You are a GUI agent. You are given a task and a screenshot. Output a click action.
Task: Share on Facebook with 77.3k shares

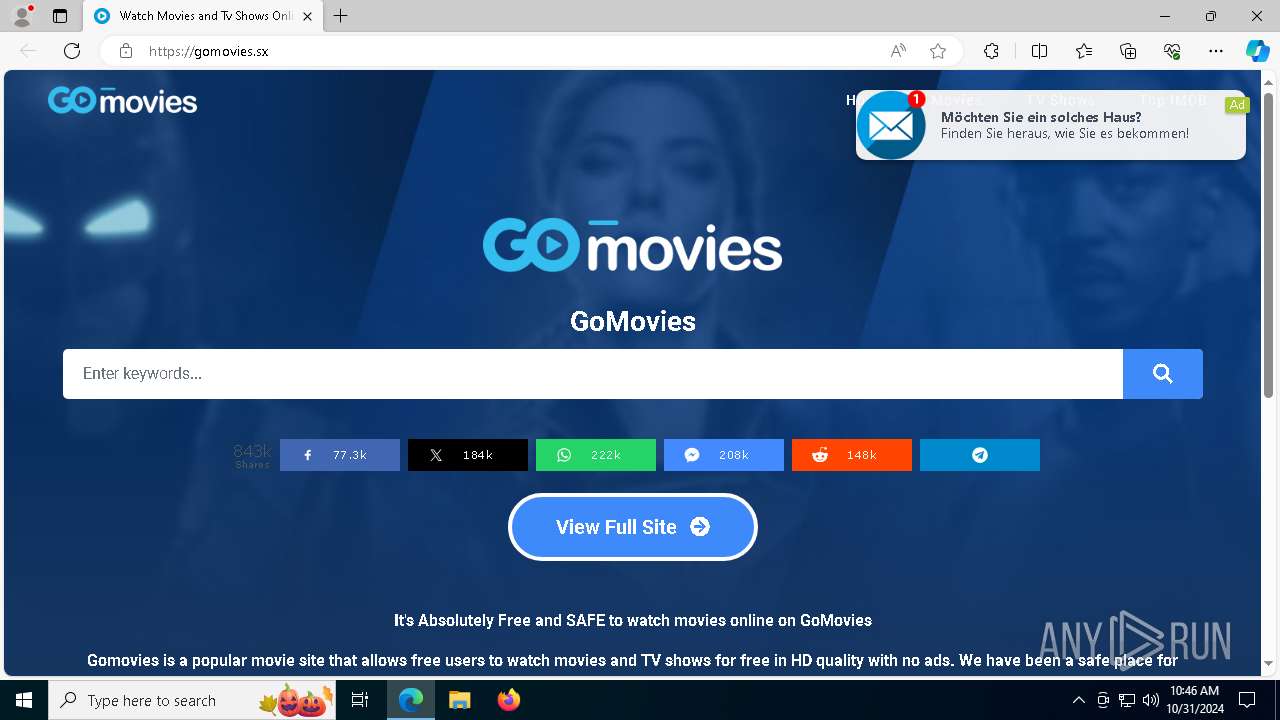340,455
